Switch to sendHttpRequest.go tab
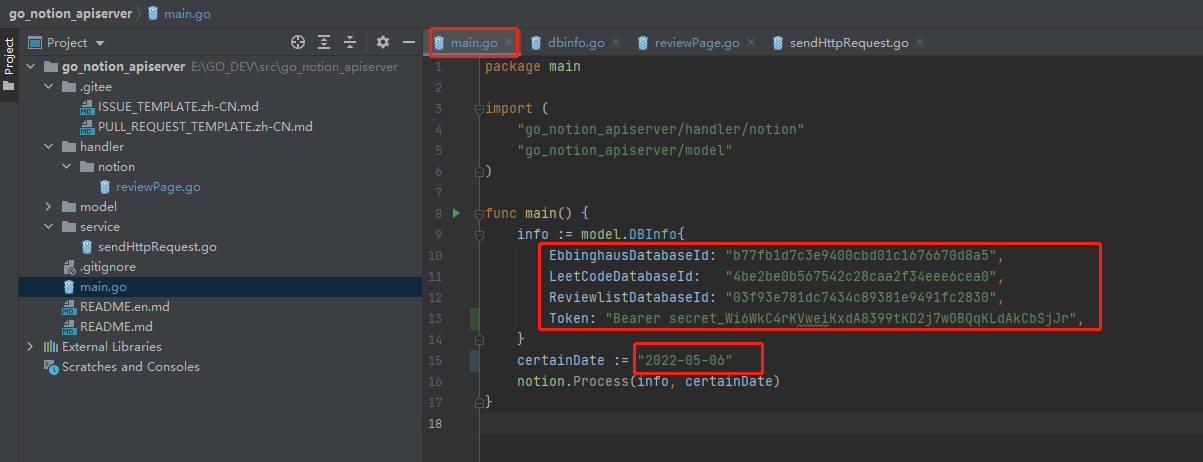 point(848,43)
